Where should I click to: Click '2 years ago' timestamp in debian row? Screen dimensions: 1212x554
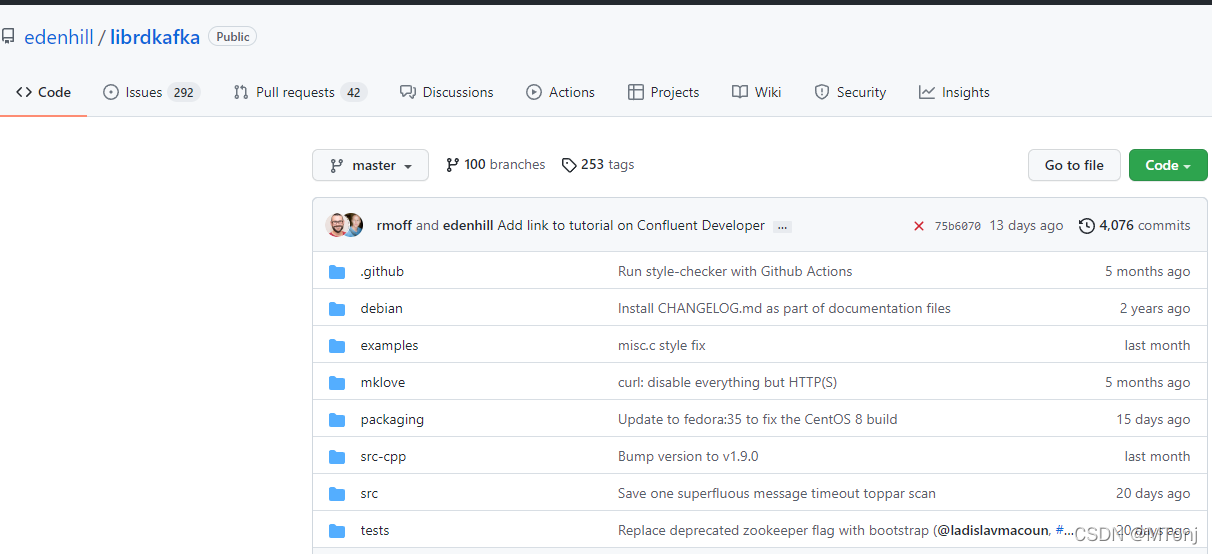[x=1155, y=308]
